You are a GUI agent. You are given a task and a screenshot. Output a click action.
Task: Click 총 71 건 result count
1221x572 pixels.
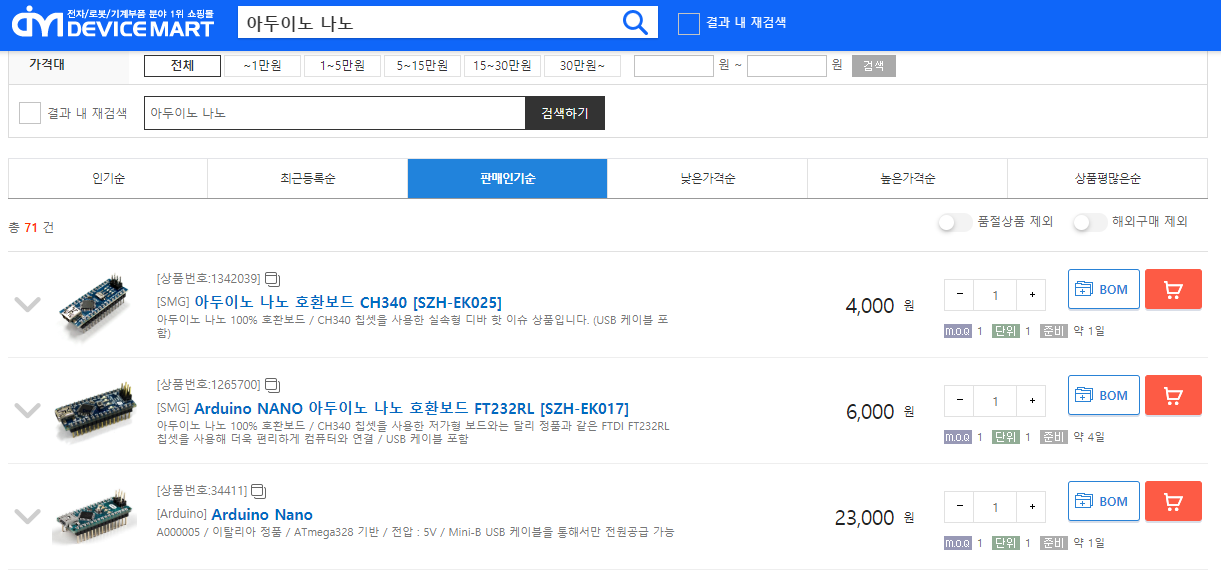31,228
